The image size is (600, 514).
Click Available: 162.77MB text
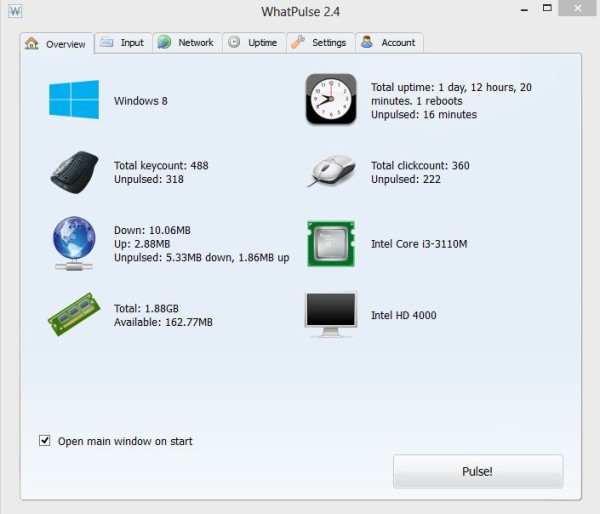[163, 322]
